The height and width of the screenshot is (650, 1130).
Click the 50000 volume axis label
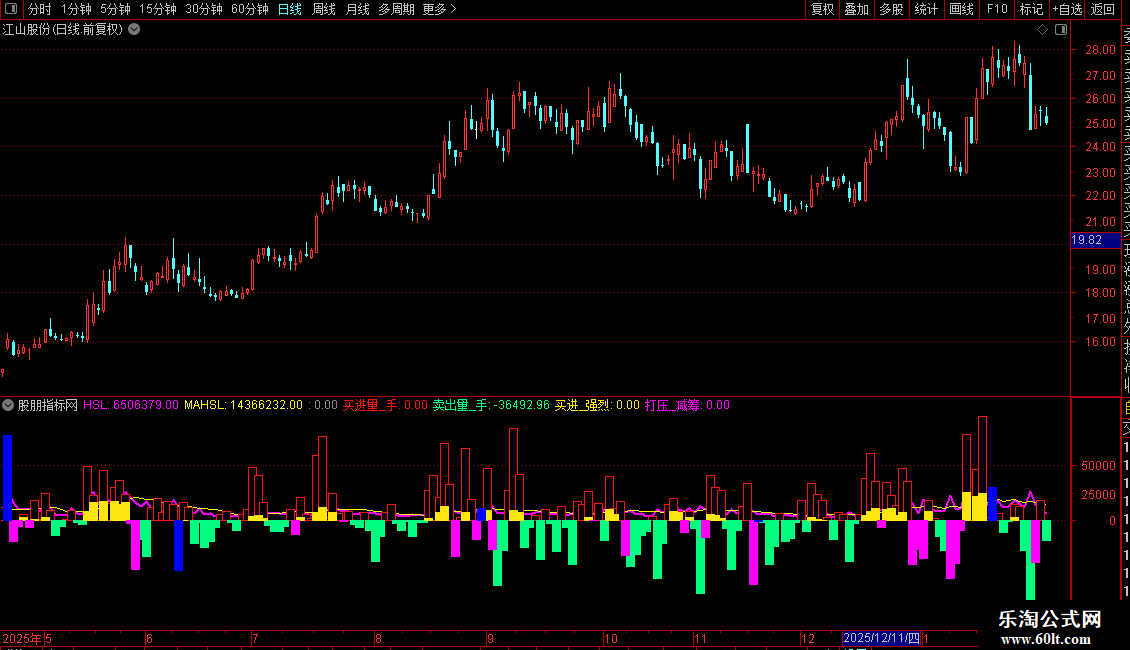click(x=1098, y=466)
